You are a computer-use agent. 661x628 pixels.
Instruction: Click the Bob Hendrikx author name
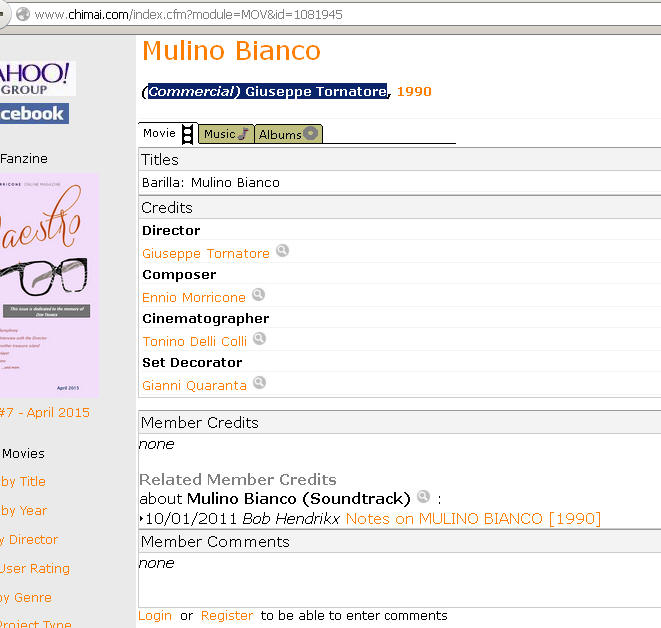[291, 518]
